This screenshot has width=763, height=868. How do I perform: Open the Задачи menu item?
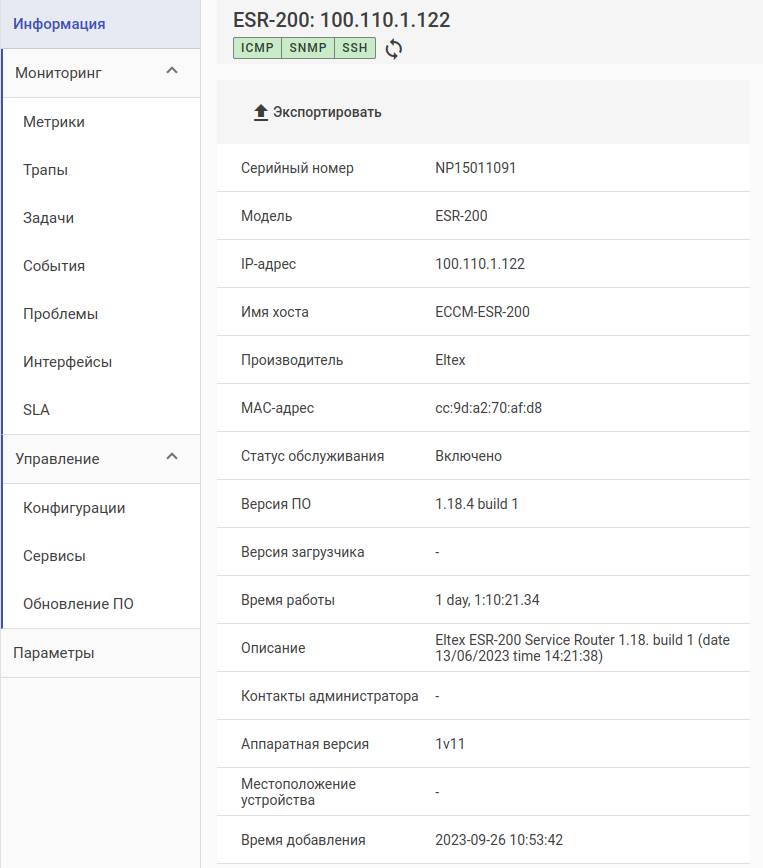(x=49, y=218)
